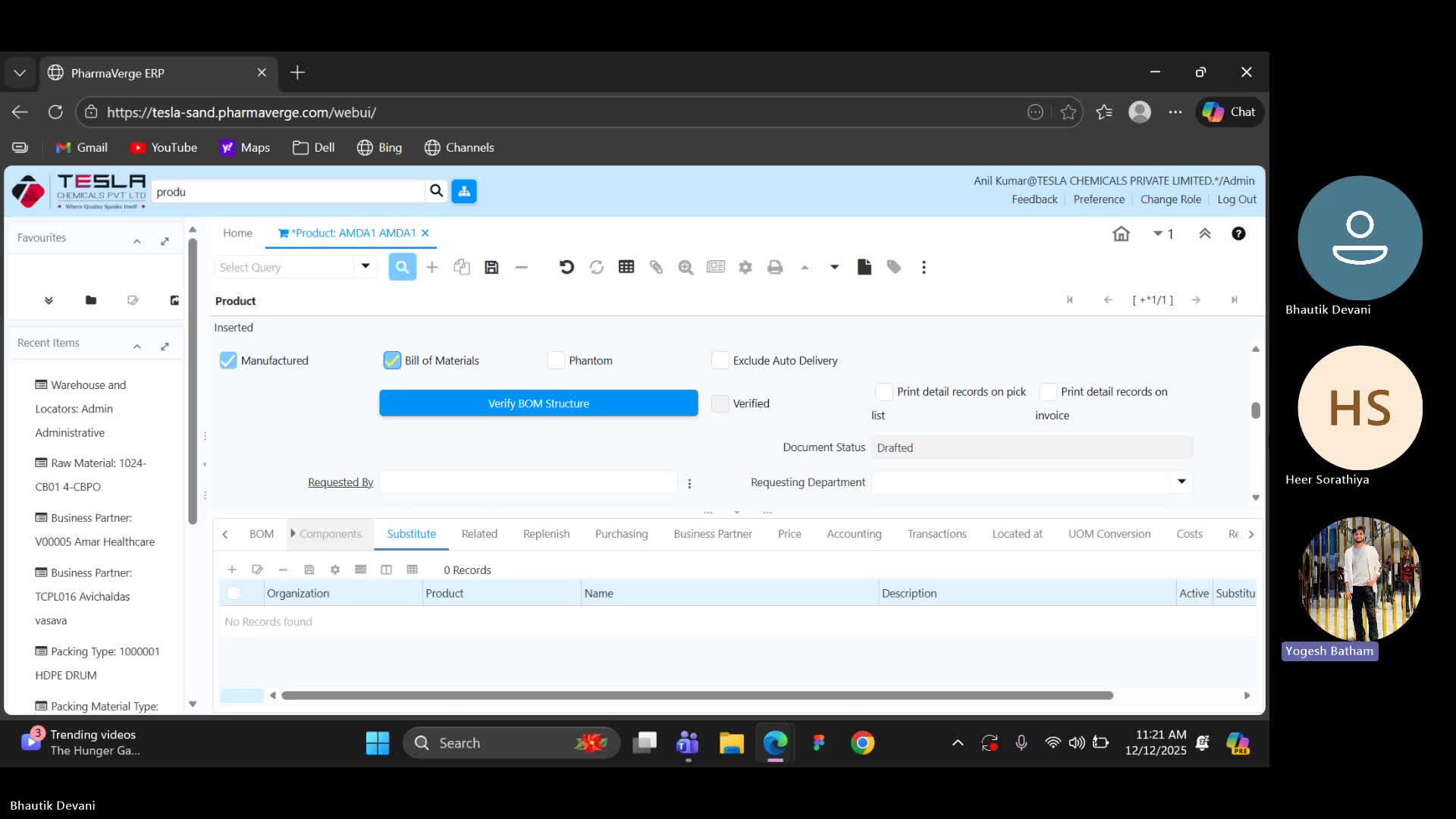Click the search magnifier next to produ
1456x819 pixels.
[x=436, y=191]
